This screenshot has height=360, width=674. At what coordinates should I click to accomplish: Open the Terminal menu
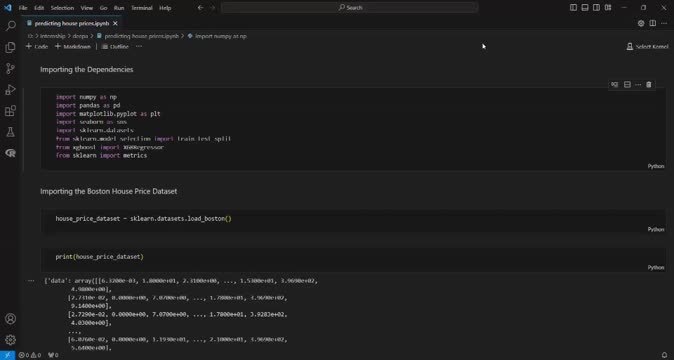click(x=141, y=8)
